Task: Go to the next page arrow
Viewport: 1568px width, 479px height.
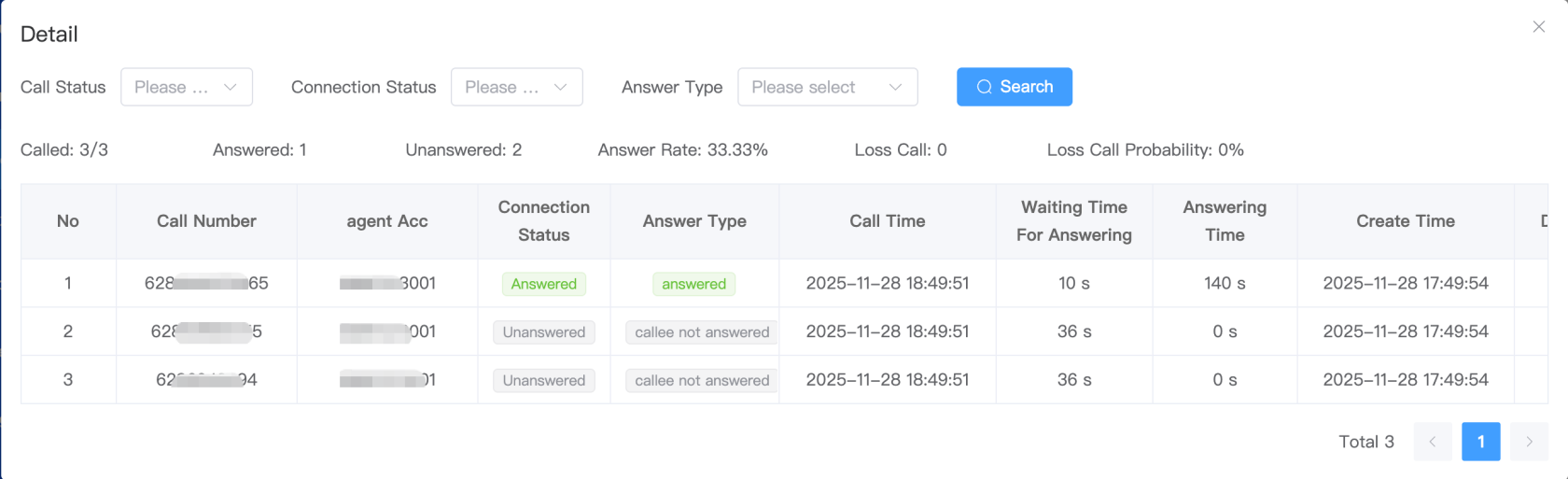Action: [x=1529, y=442]
